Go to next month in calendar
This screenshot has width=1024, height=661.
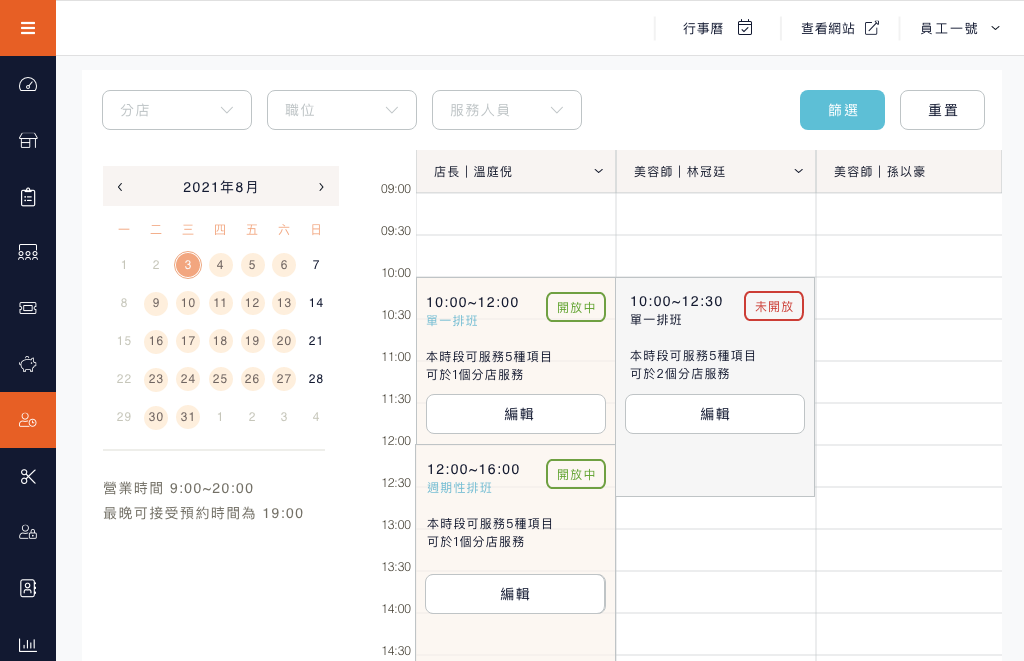pyautogui.click(x=321, y=187)
